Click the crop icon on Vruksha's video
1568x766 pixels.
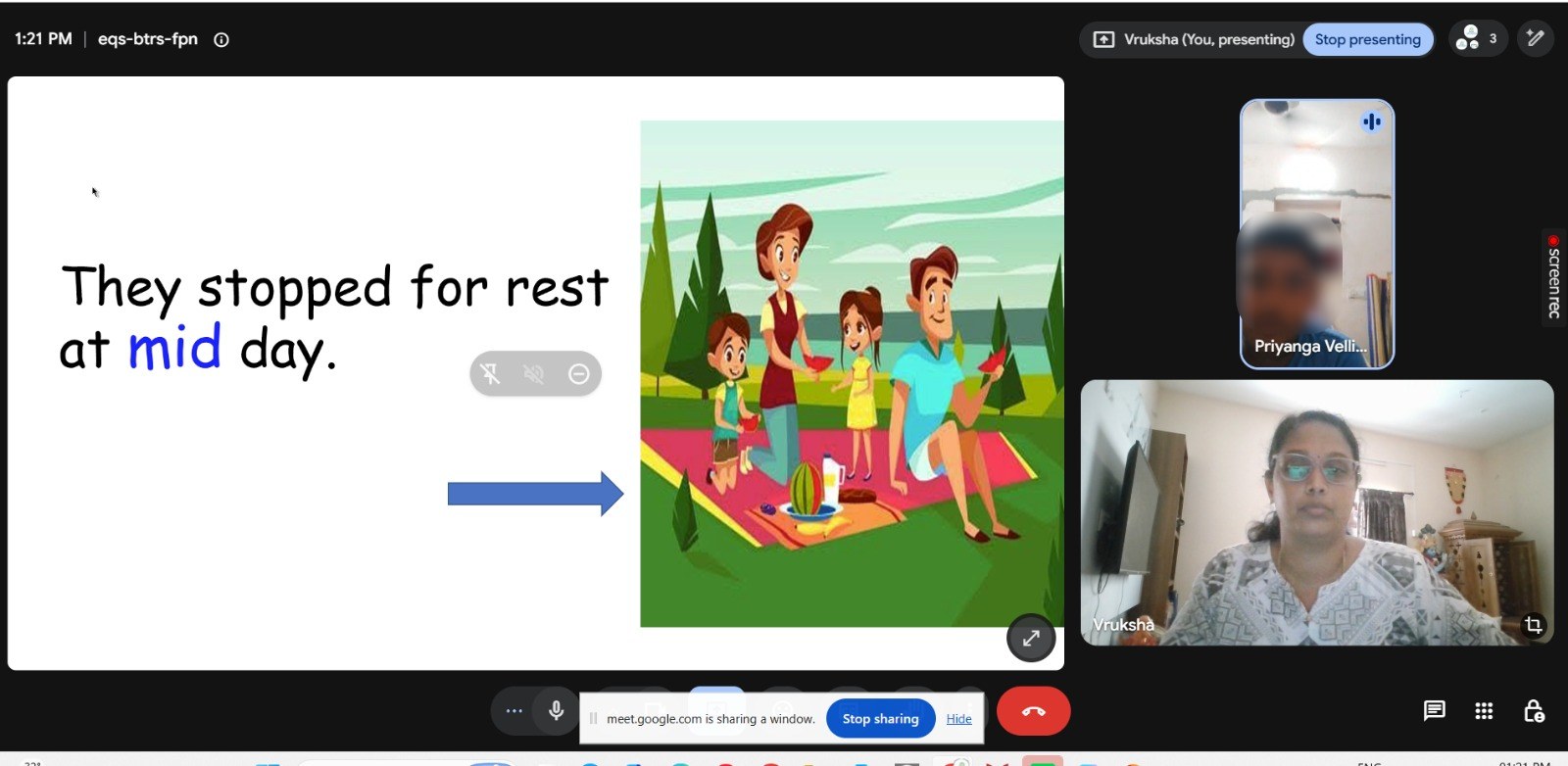click(1533, 624)
